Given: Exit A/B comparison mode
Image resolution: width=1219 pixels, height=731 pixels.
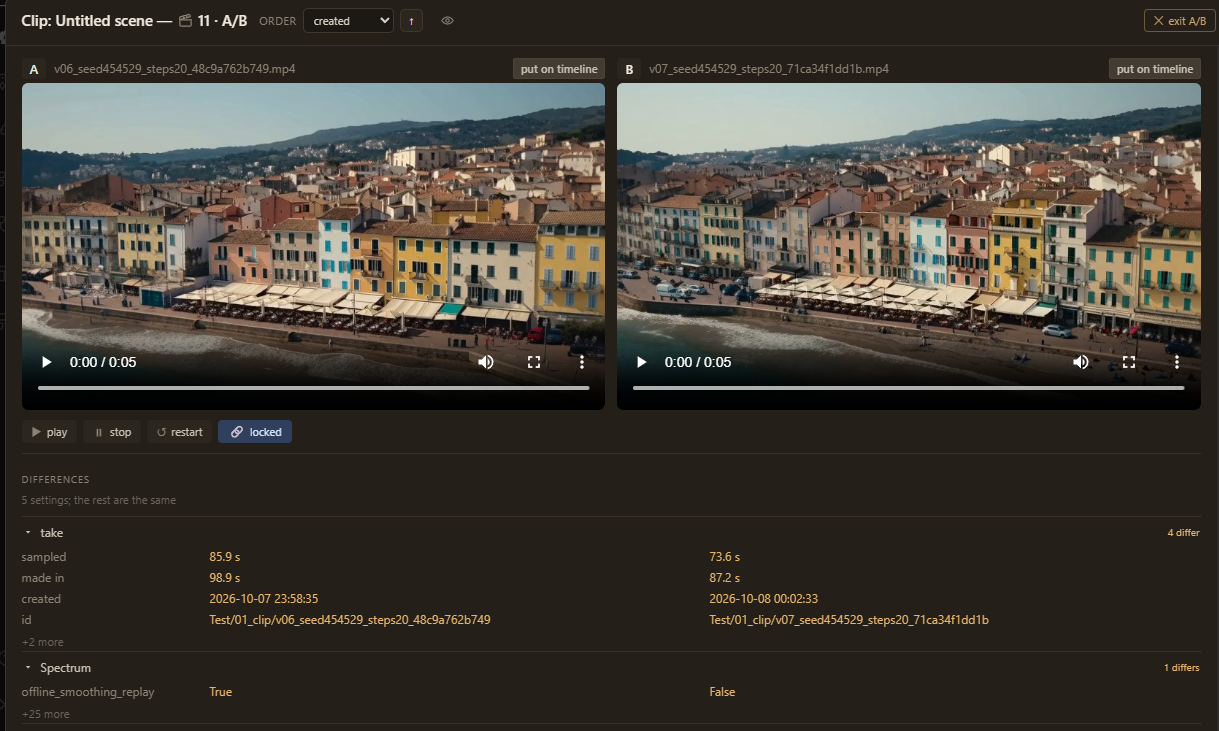Looking at the screenshot, I should click(x=1179, y=21).
